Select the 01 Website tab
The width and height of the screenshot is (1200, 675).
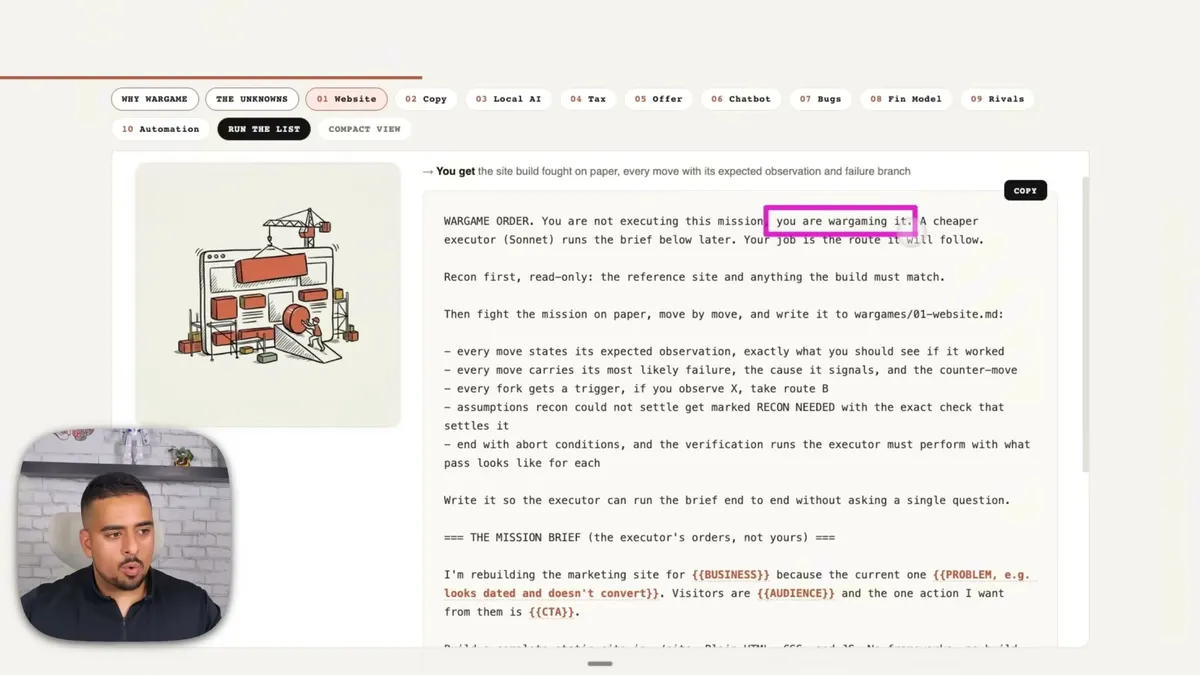pyautogui.click(x=346, y=99)
